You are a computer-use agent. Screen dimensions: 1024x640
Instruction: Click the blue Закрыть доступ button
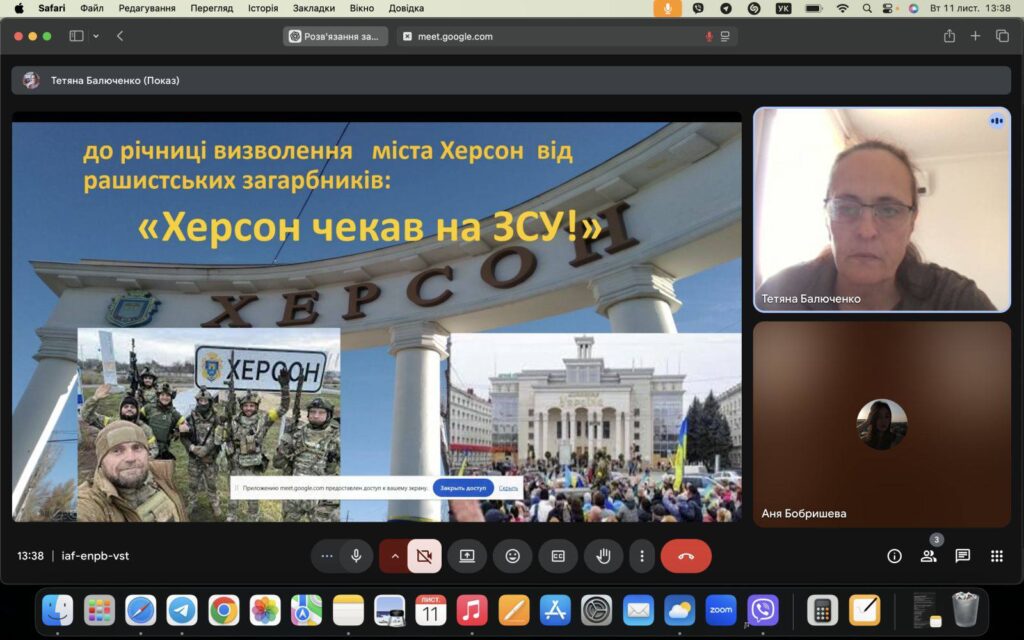pos(463,488)
